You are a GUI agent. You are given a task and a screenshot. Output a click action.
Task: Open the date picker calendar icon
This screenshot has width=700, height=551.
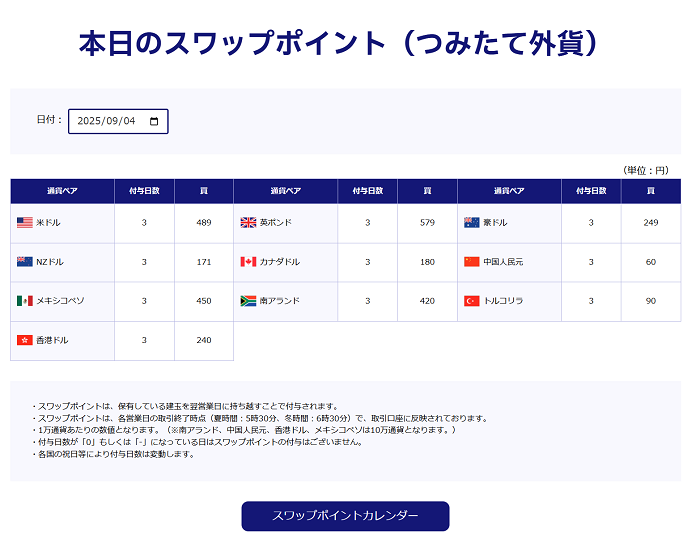(154, 121)
